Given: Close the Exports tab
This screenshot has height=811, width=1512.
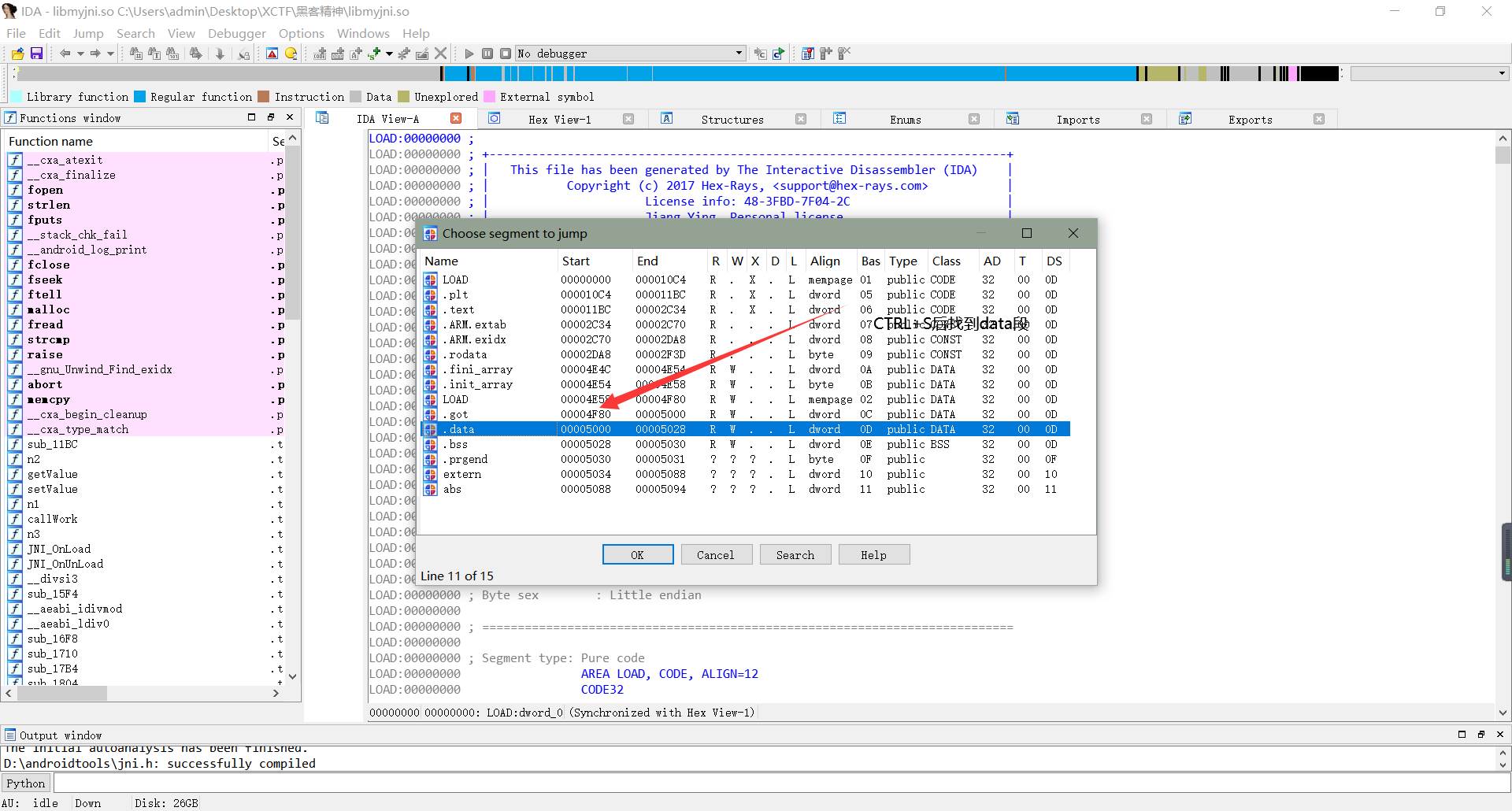Looking at the screenshot, I should pos(1319,119).
